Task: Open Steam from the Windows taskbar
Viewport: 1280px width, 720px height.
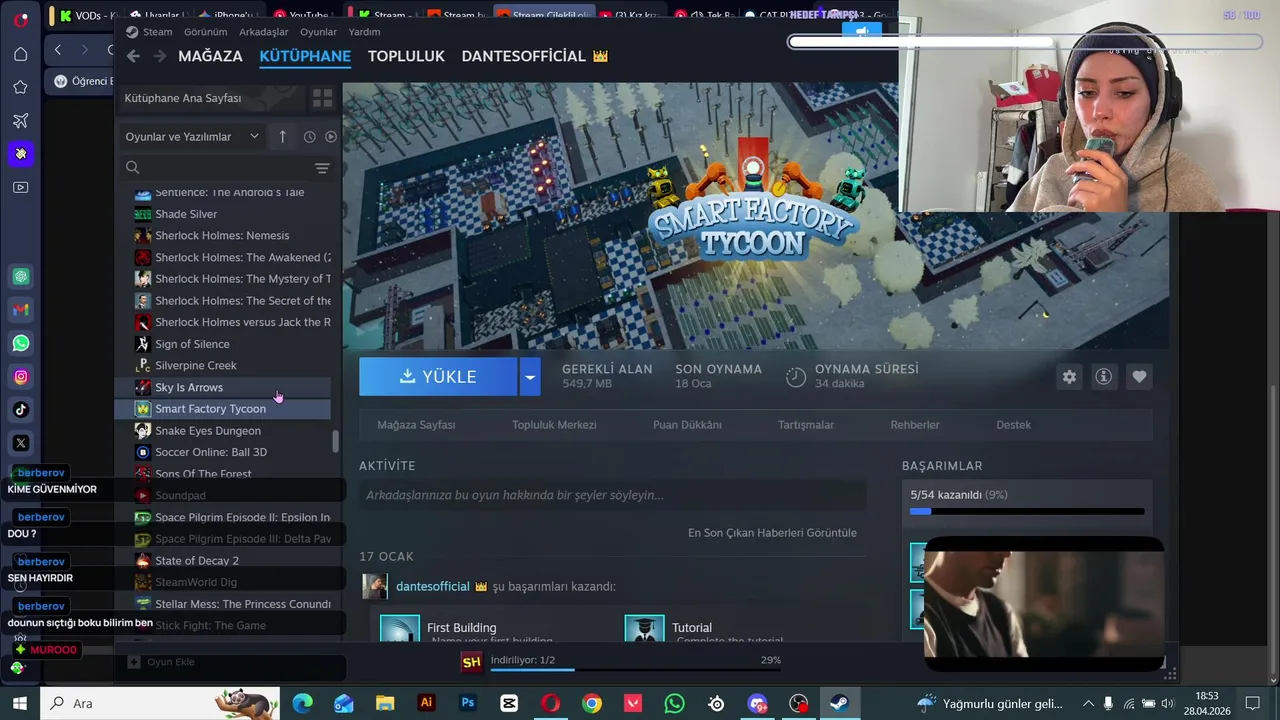Action: pyautogui.click(x=839, y=703)
